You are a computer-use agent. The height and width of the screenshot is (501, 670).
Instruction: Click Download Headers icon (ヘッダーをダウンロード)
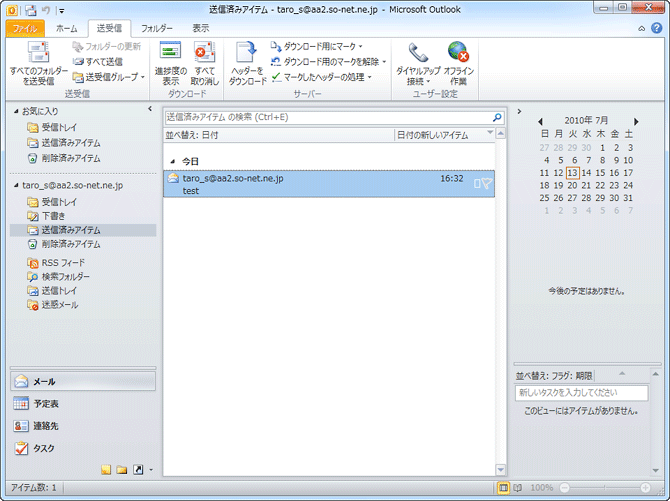coord(247,64)
